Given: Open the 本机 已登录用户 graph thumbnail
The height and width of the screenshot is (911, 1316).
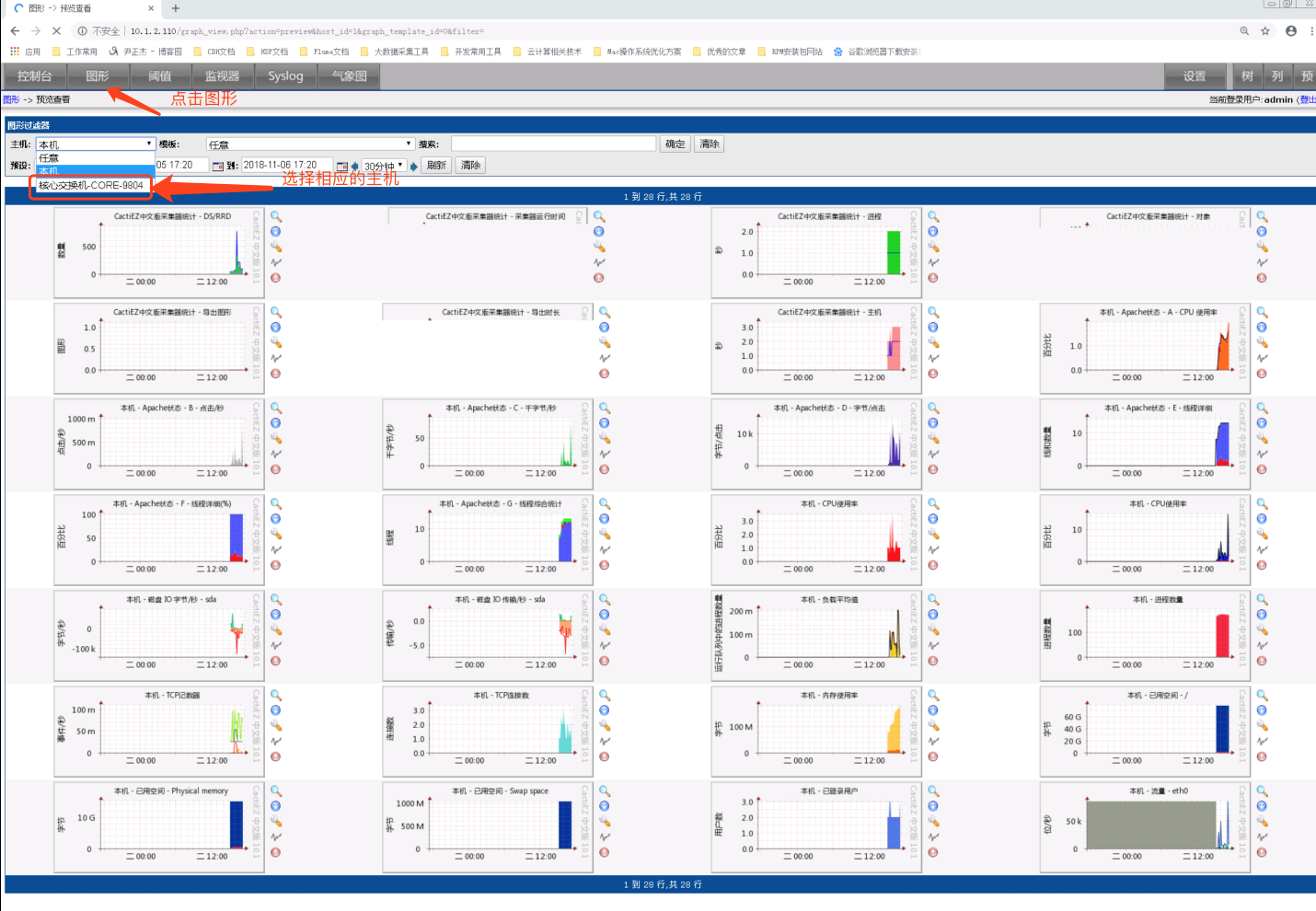Looking at the screenshot, I should point(816,825).
